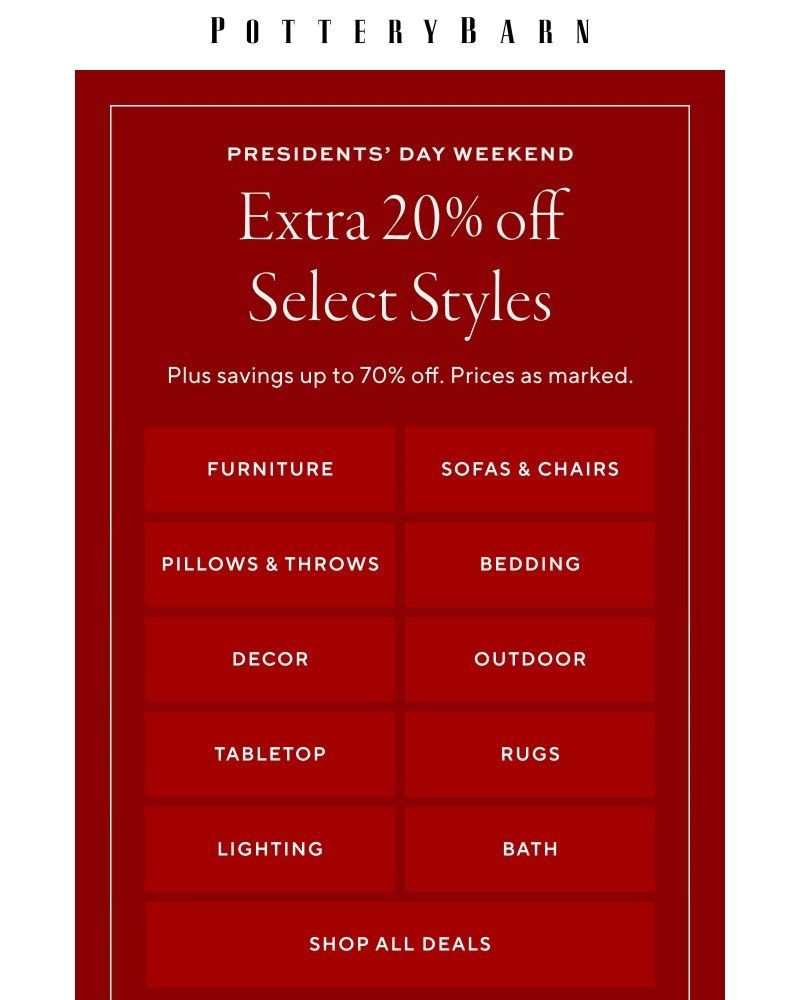The height and width of the screenshot is (1000, 800).
Task: Click savings up to 70% off text
Action: click(399, 376)
